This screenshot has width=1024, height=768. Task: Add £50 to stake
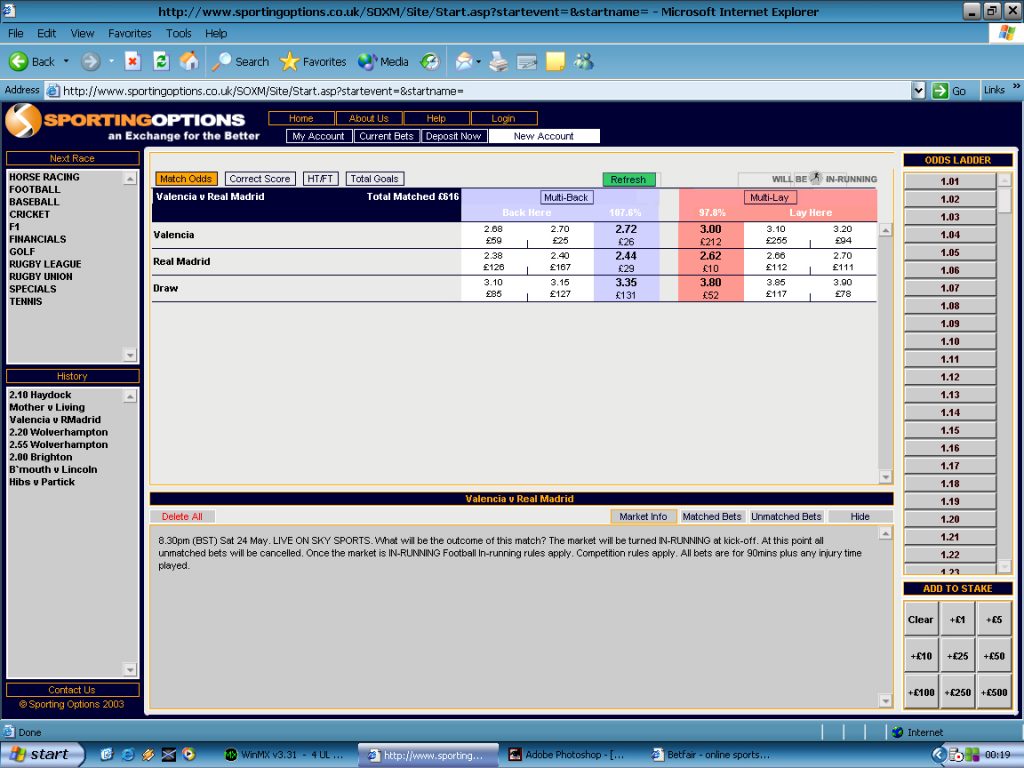coord(994,655)
